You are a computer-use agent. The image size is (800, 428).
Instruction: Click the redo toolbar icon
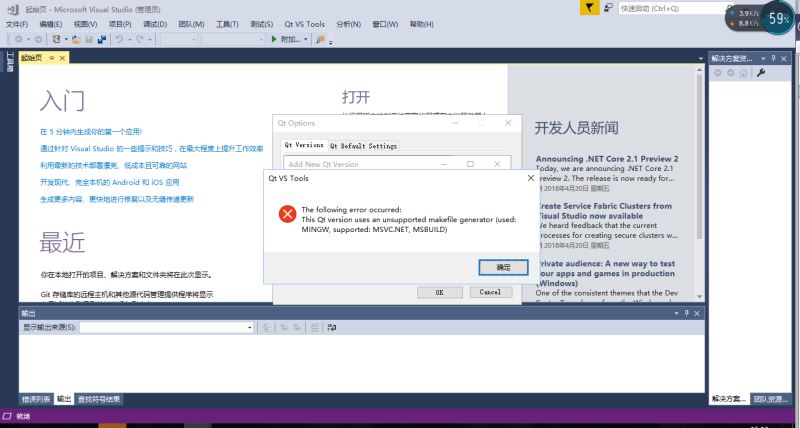point(139,39)
